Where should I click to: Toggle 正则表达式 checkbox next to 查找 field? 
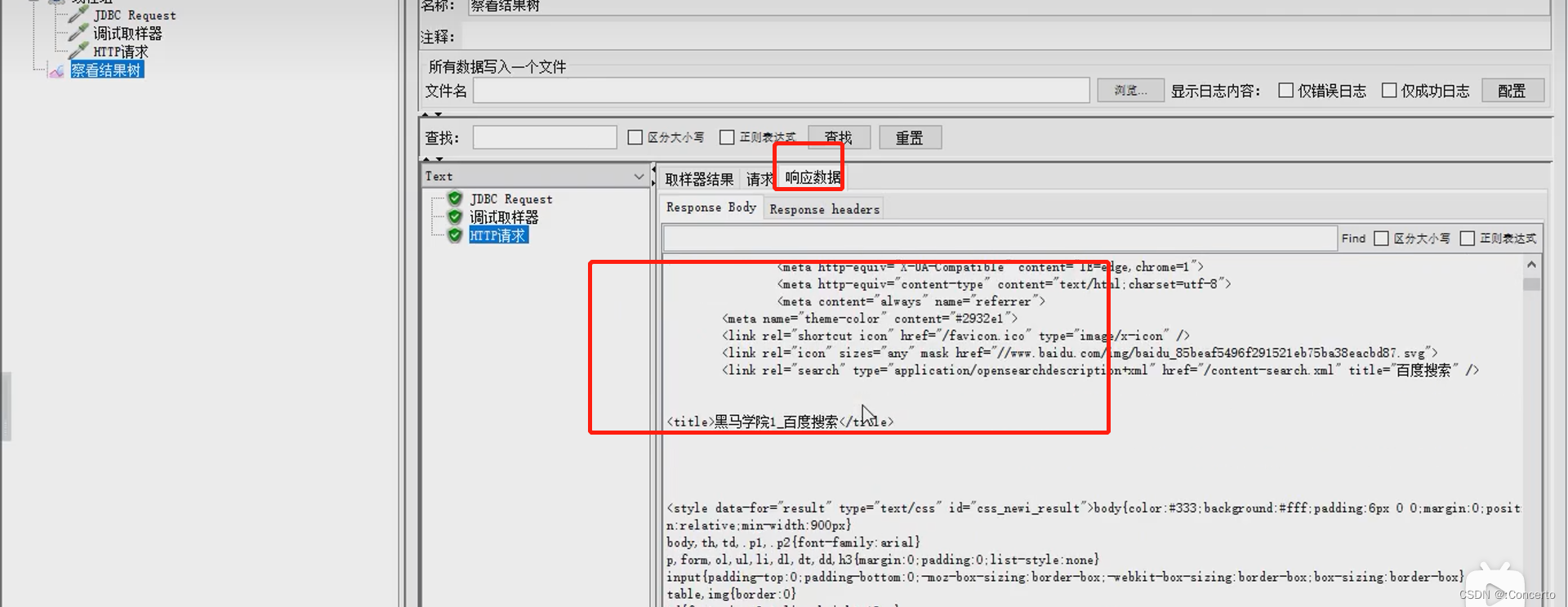tap(727, 137)
